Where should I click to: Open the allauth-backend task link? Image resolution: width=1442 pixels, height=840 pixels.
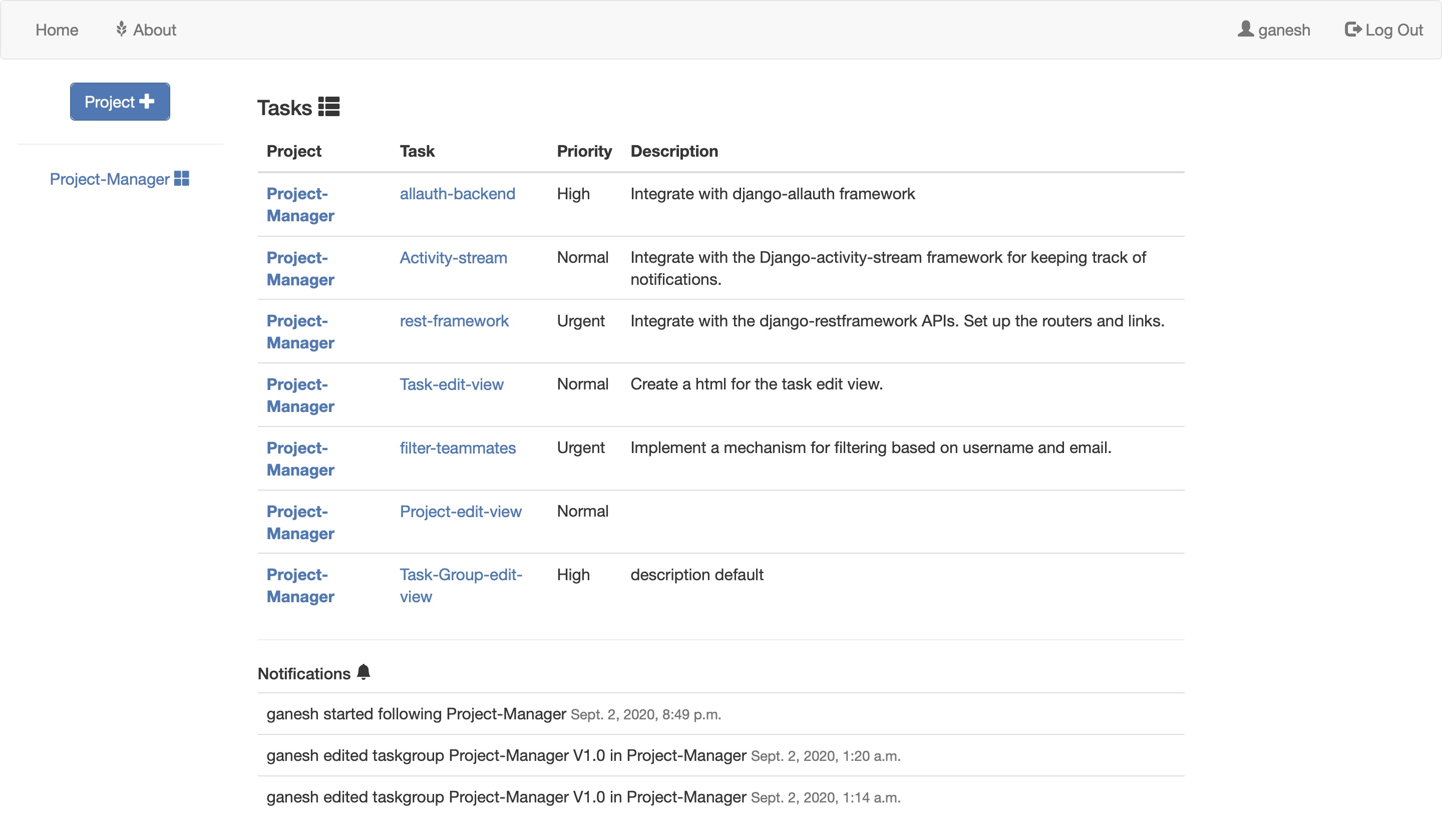point(457,193)
